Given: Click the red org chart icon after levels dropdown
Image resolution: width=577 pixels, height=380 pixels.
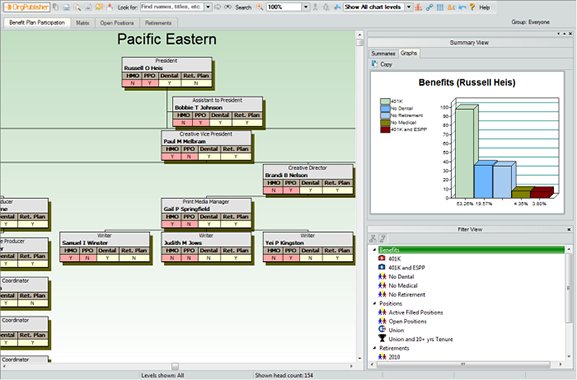Looking at the screenshot, I should 418,7.
